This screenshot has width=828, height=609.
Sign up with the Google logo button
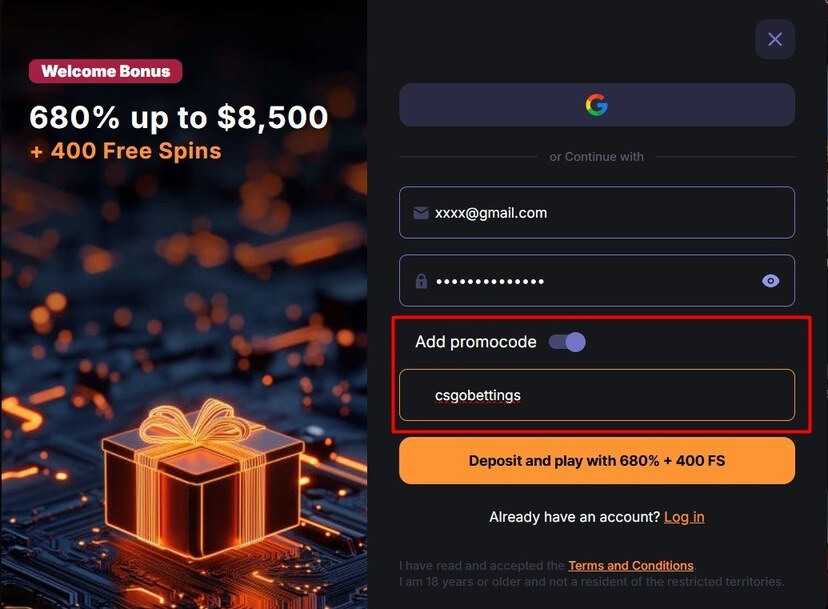point(597,105)
